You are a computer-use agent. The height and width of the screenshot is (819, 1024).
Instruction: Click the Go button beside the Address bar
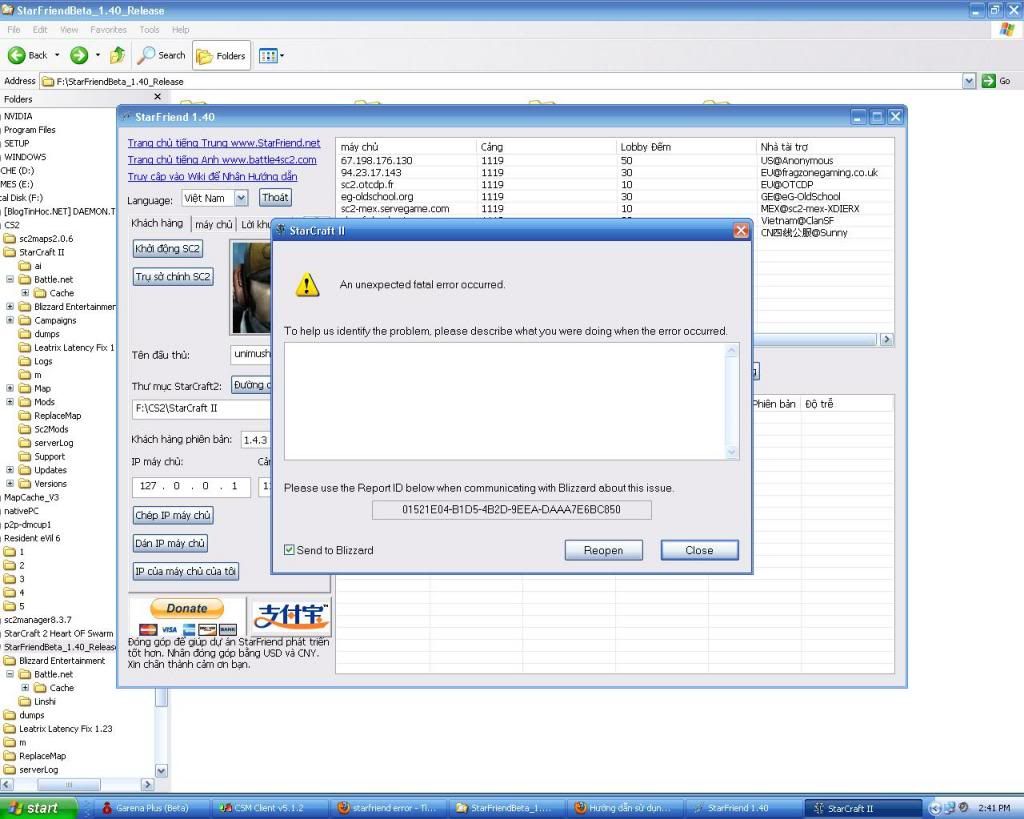coord(997,81)
